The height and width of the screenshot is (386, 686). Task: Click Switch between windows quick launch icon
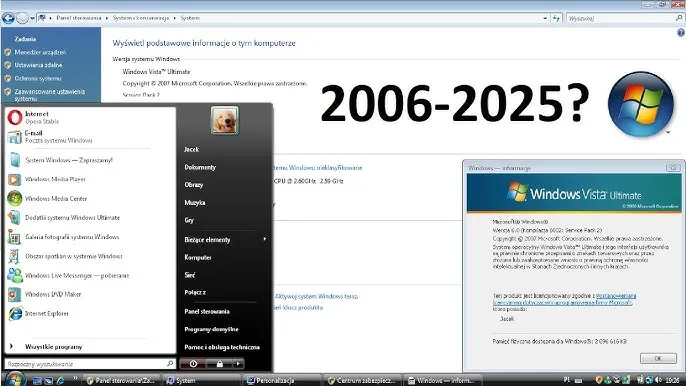click(x=49, y=381)
